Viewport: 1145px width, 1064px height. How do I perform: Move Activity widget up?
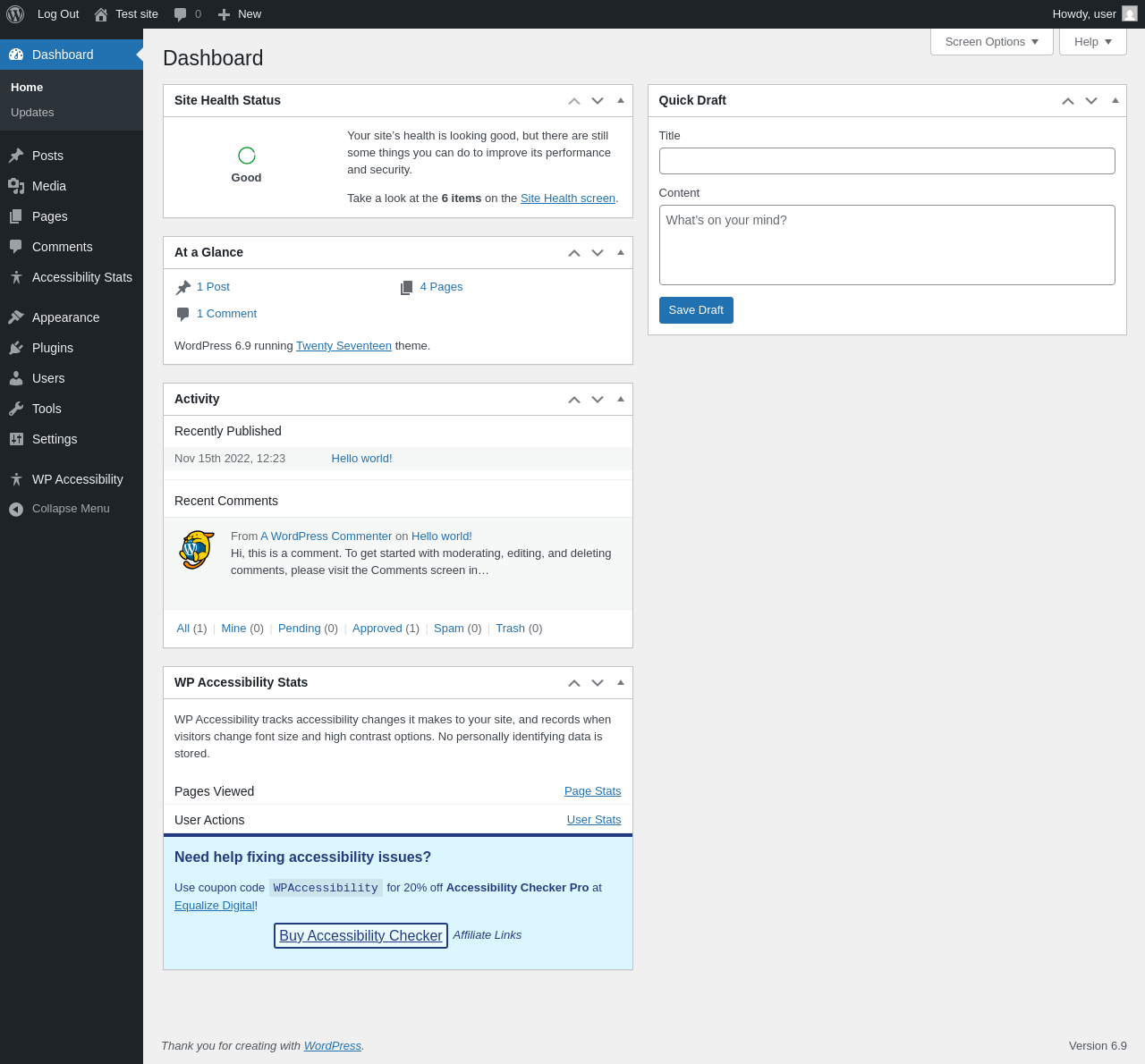[574, 400]
